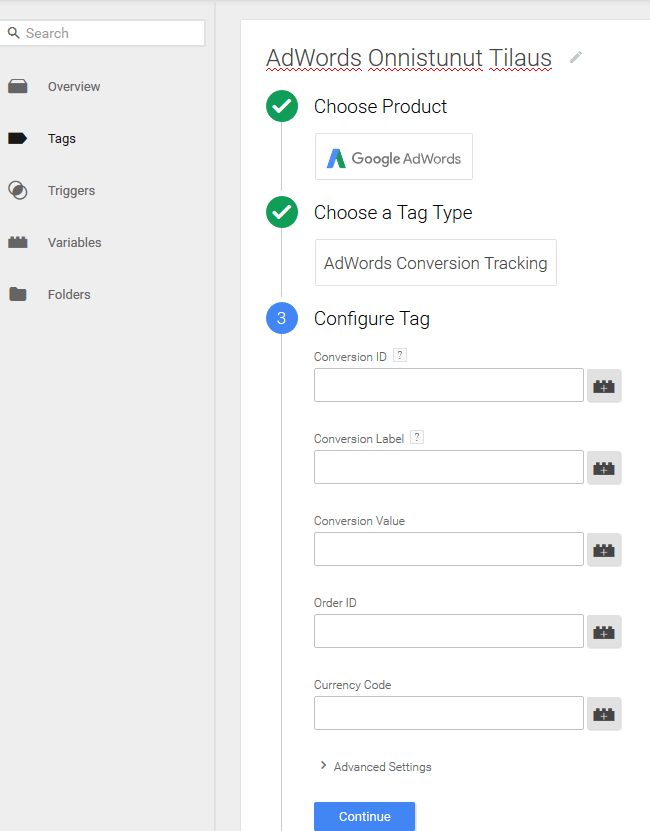Select the Google AdWords product card
The height and width of the screenshot is (831, 650).
coord(394,156)
